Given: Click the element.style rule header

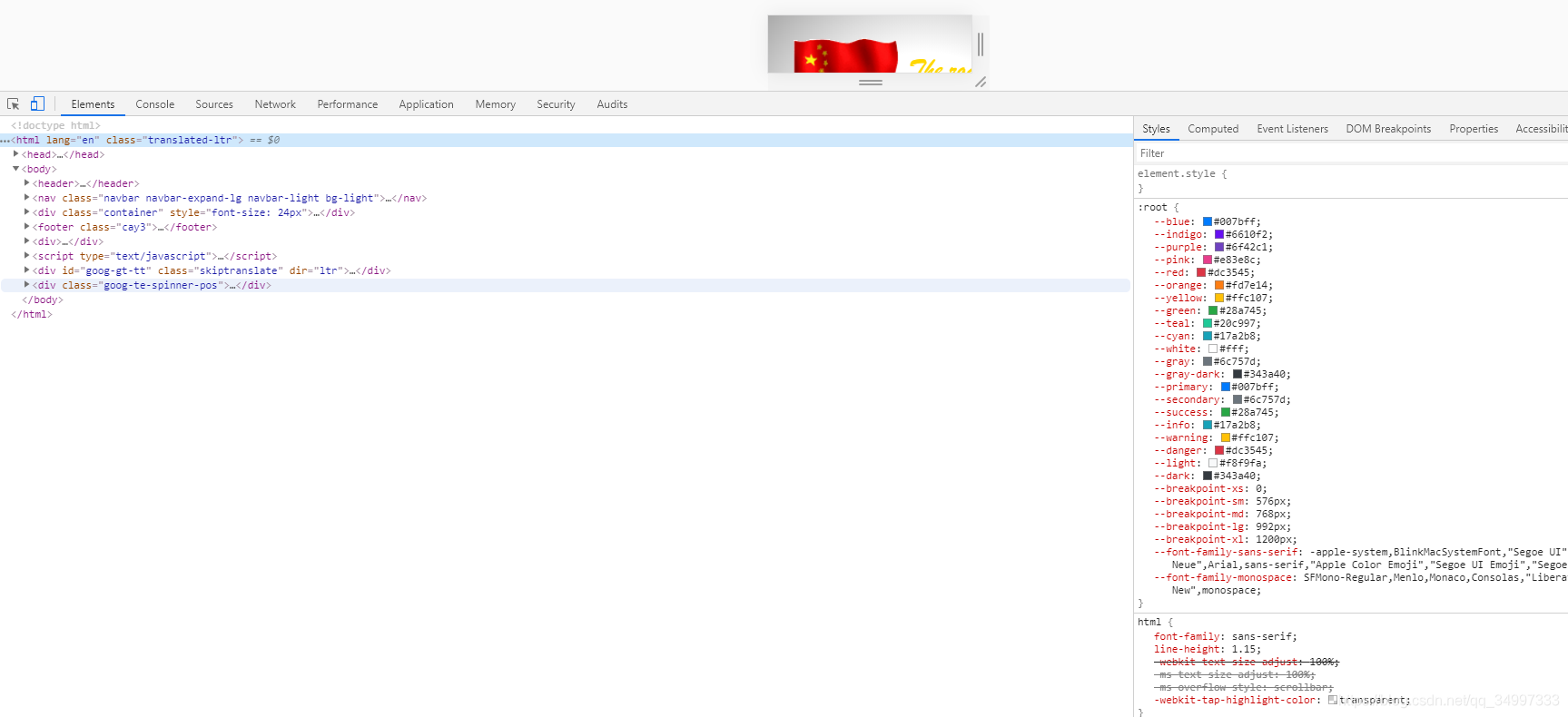Looking at the screenshot, I should click(1182, 173).
